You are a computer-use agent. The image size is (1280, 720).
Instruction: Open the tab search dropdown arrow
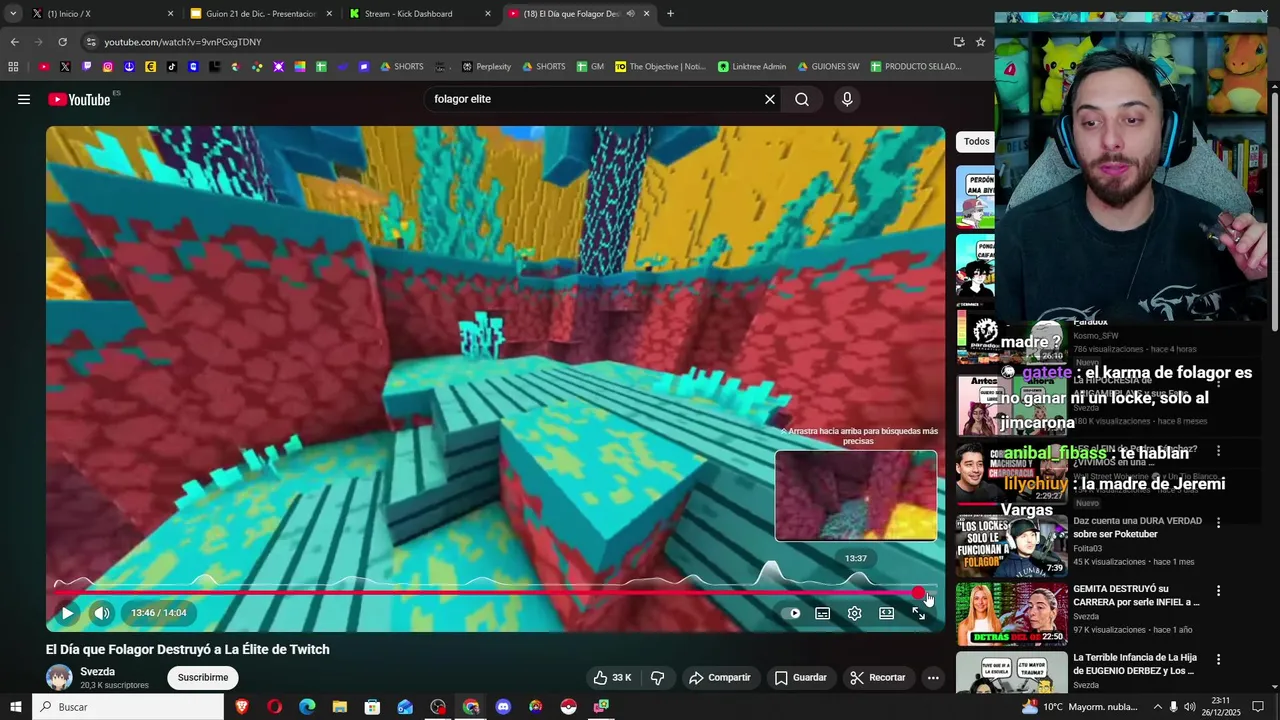12,14
